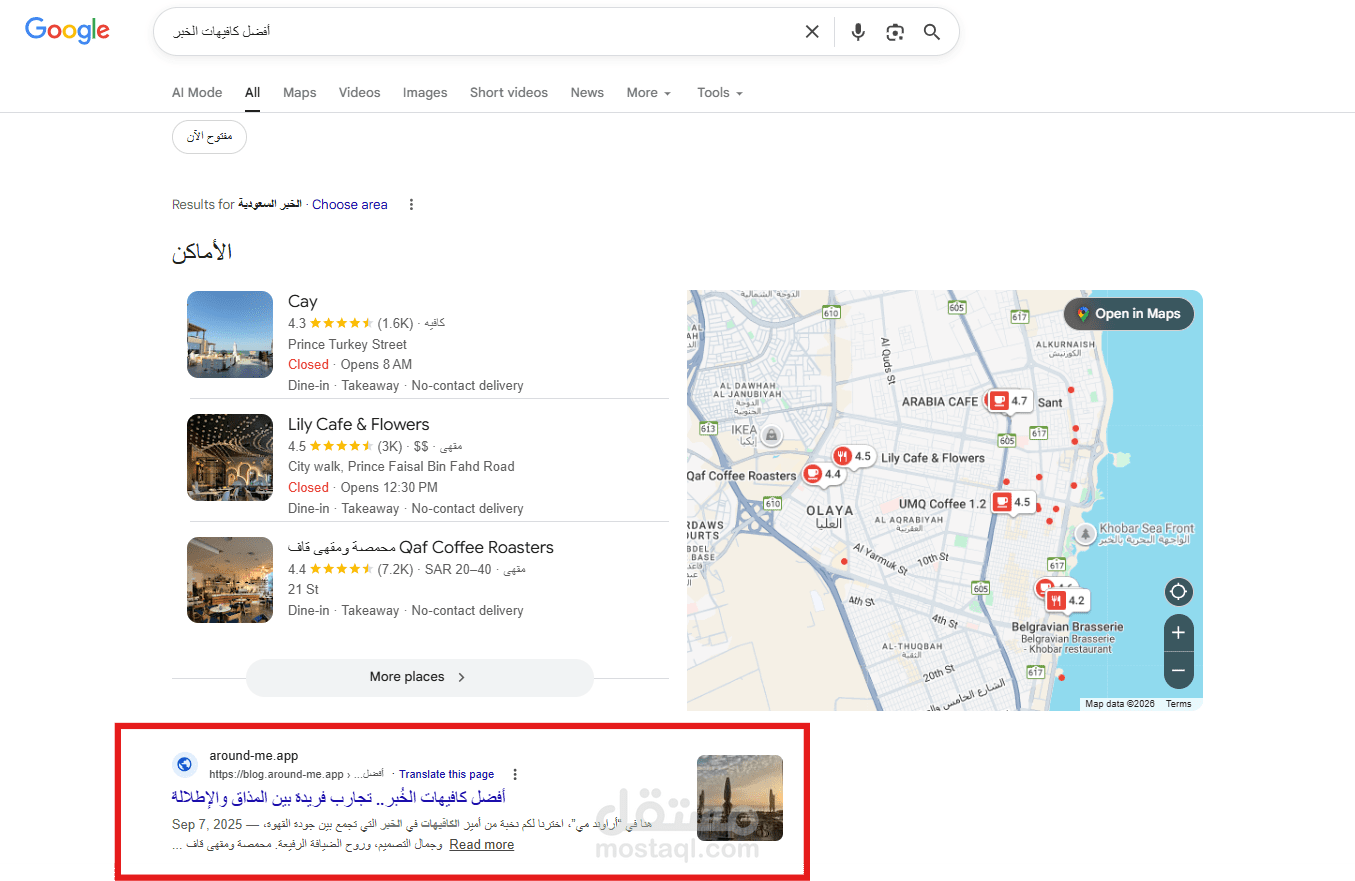Click the Opens 8 AM hours text
The height and width of the screenshot is (881, 1355).
pyautogui.click(x=376, y=364)
